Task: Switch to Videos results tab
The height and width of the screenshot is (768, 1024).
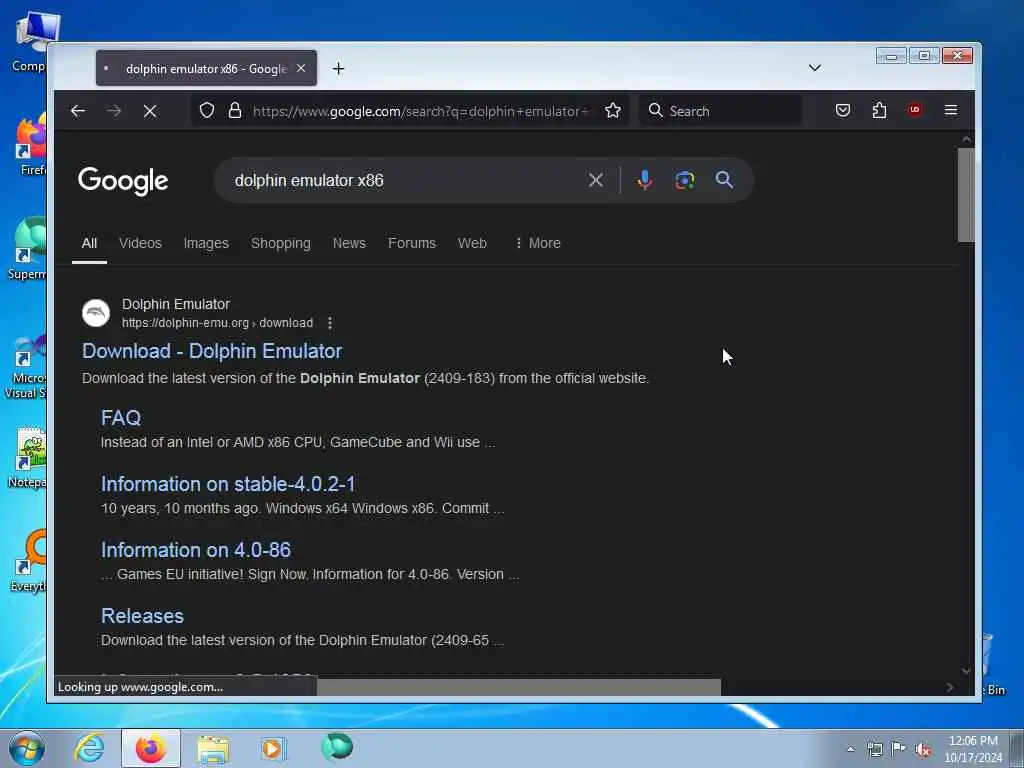Action: click(140, 243)
